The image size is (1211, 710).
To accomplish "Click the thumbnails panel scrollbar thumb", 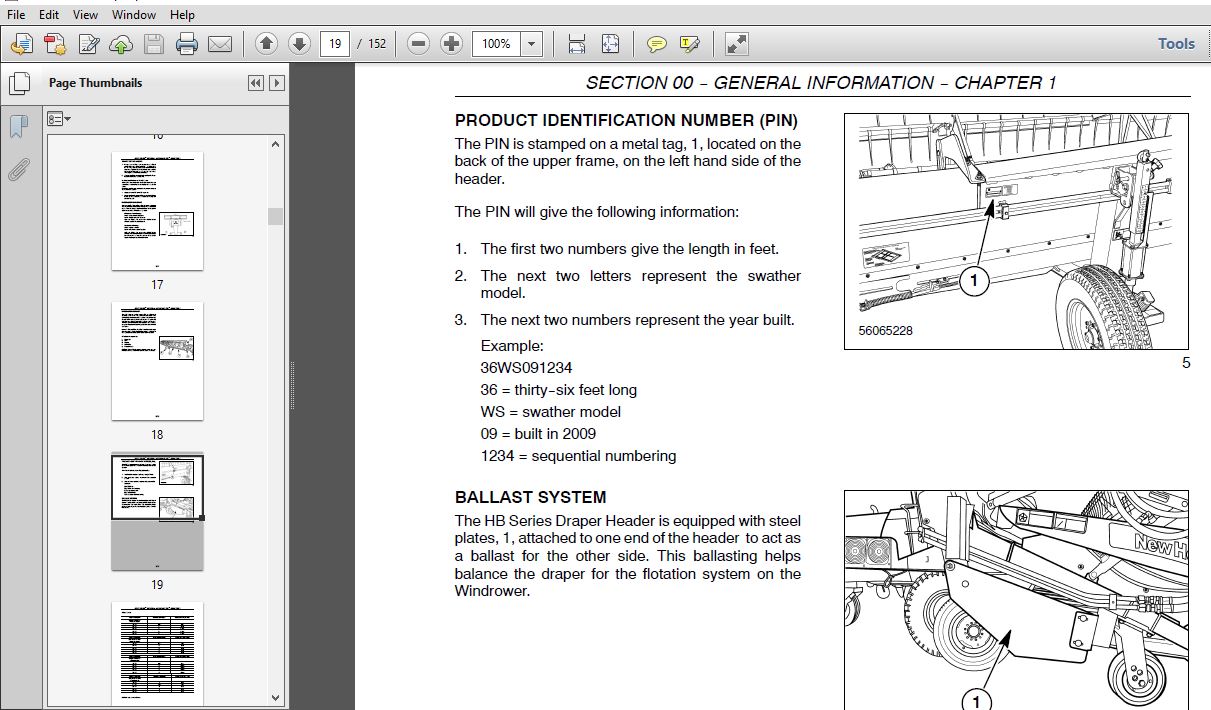I will click(275, 216).
